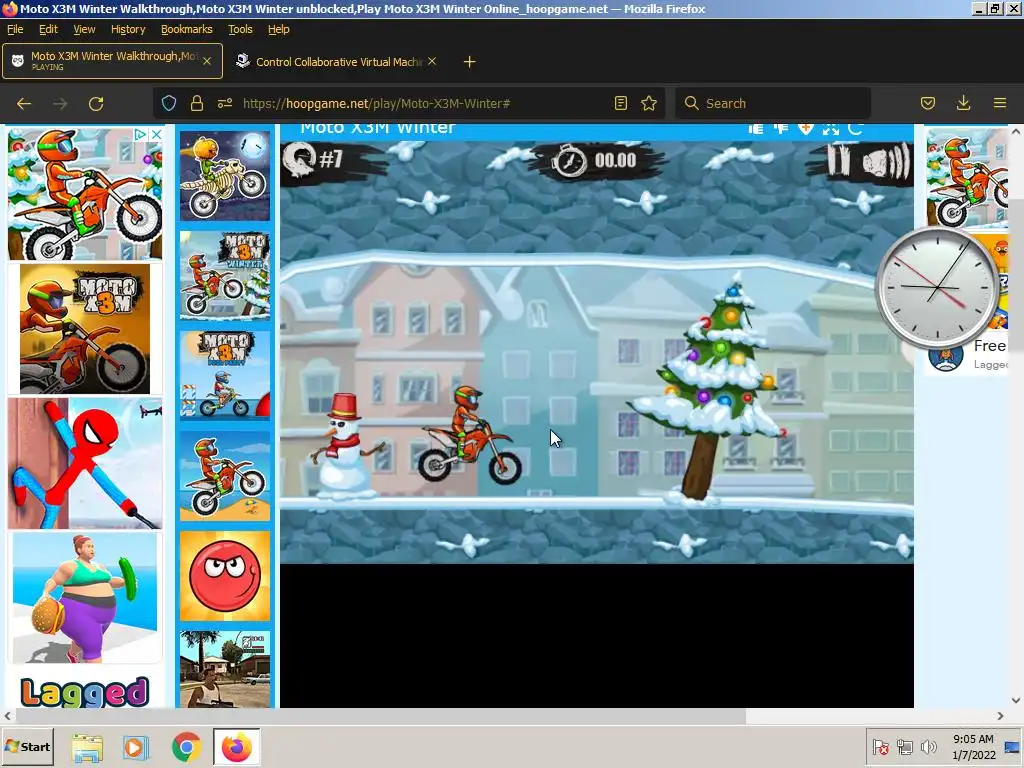Click the thumbs-down dislike icon above the game

[x=781, y=129]
